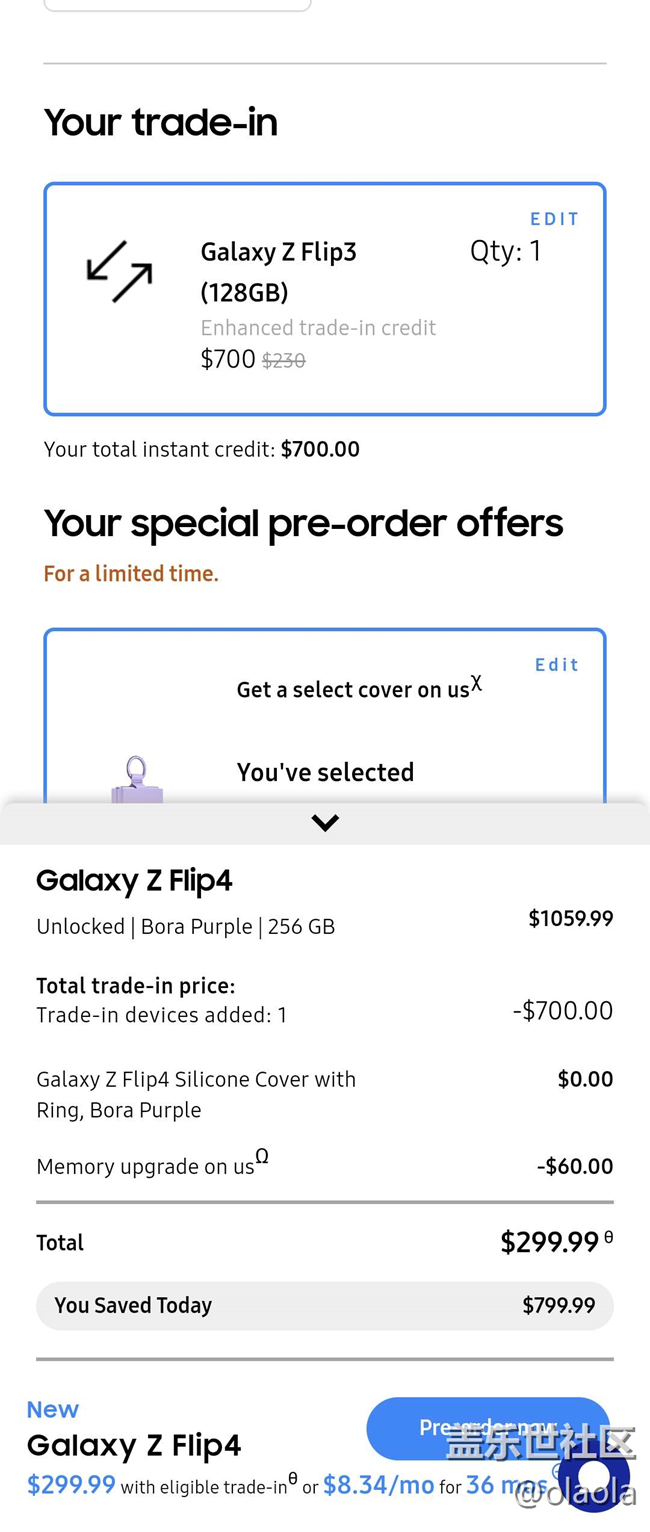Click the Omega footnote on Memory upgrade
This screenshot has width=650, height=1532.
tap(262, 1156)
